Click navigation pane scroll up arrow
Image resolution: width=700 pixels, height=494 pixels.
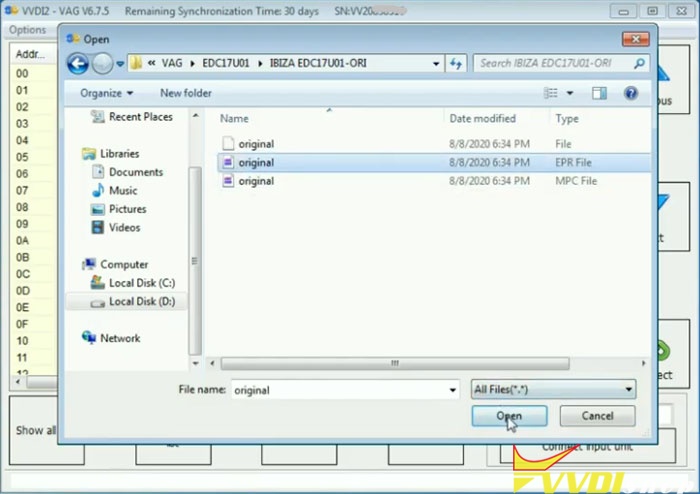[x=196, y=116]
